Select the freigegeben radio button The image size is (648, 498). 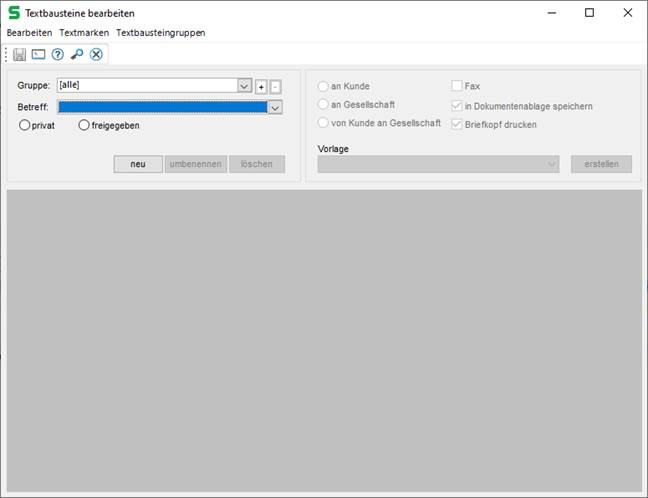(x=84, y=125)
